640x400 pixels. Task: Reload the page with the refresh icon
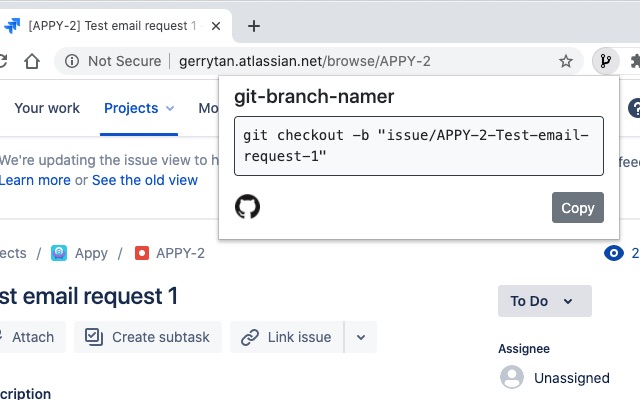click(x=2, y=61)
